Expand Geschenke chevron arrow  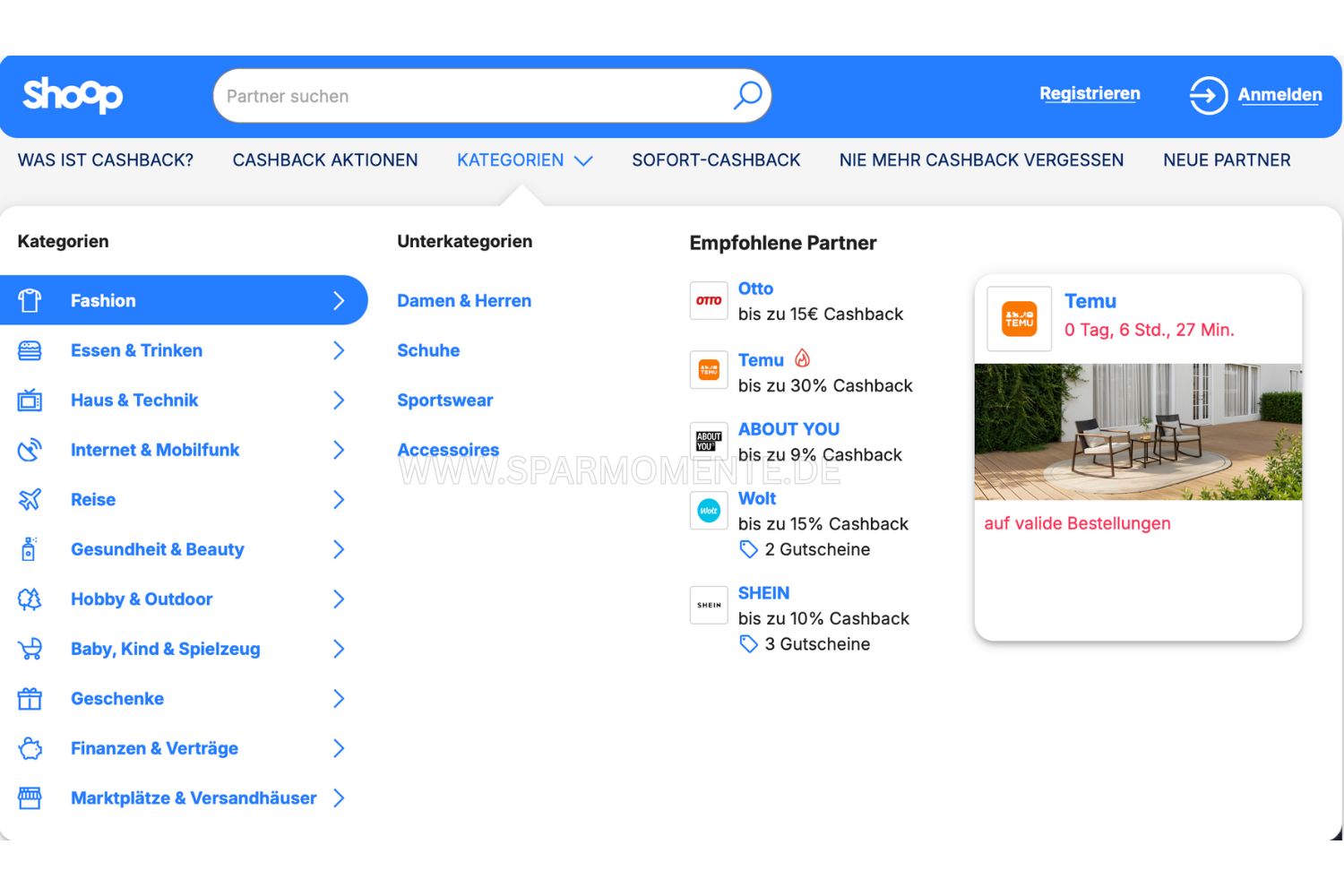(339, 698)
